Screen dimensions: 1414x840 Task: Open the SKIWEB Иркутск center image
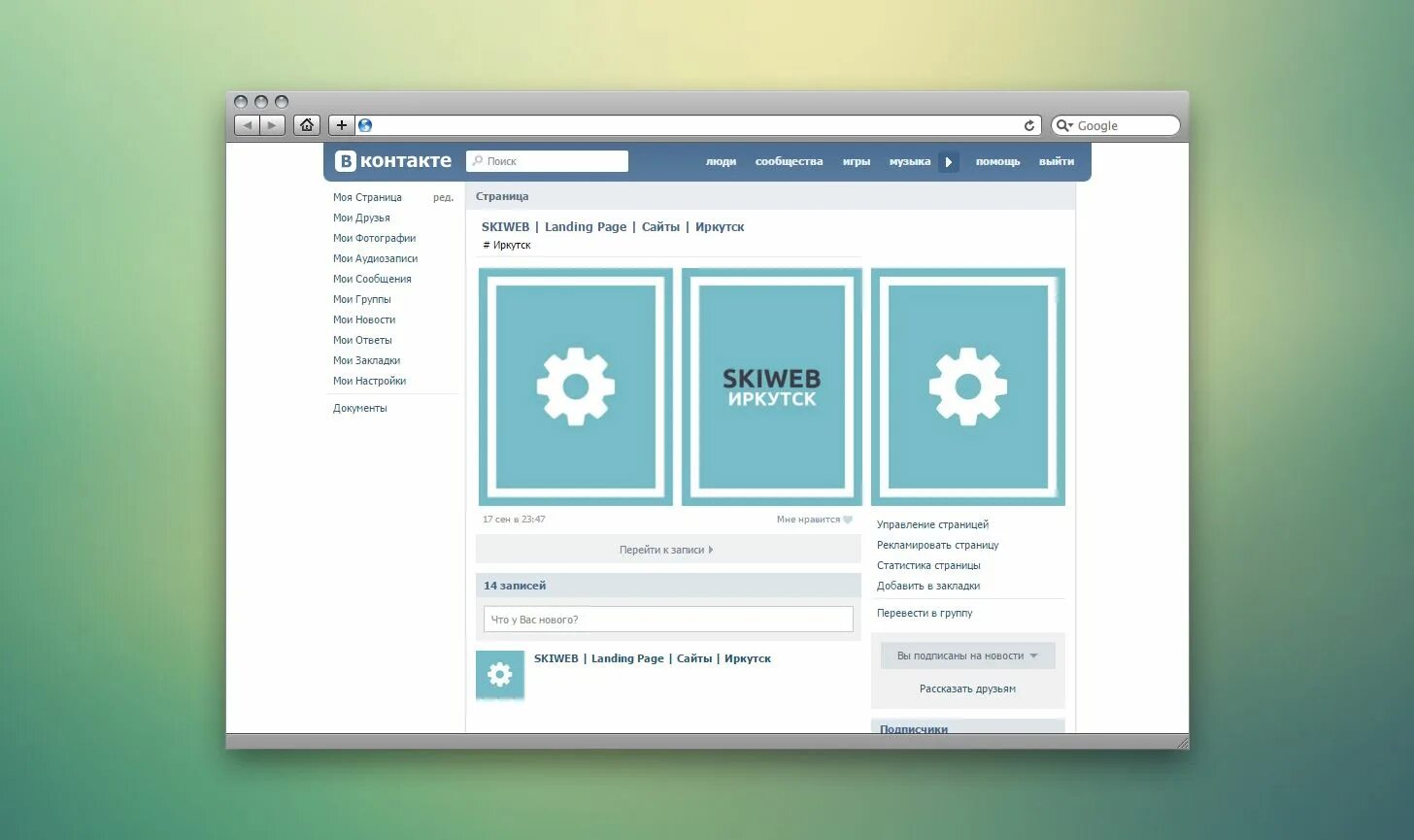[x=772, y=386]
